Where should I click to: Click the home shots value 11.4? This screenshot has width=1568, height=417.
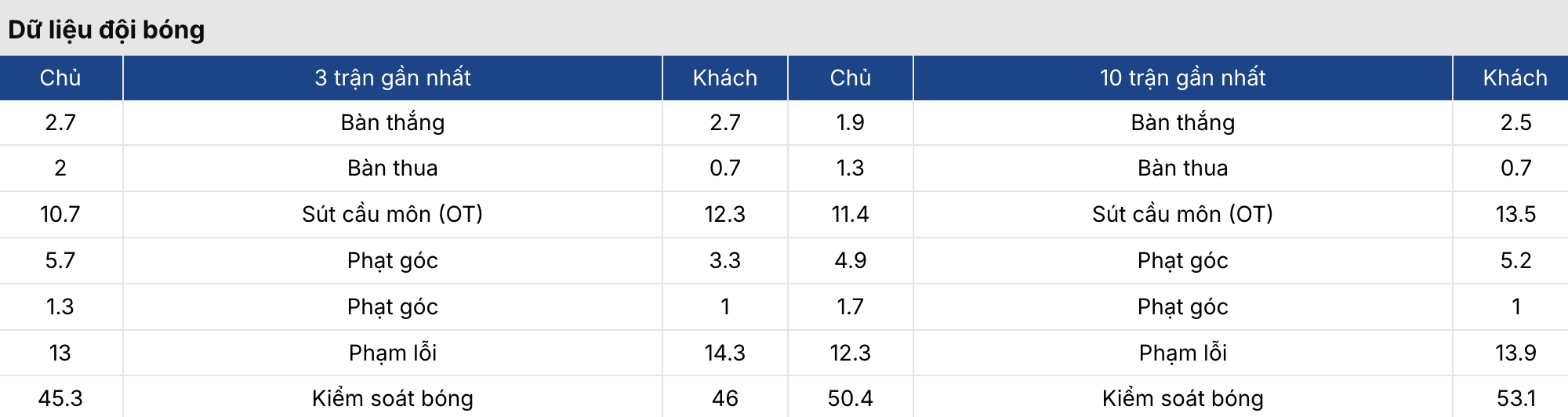click(x=850, y=214)
